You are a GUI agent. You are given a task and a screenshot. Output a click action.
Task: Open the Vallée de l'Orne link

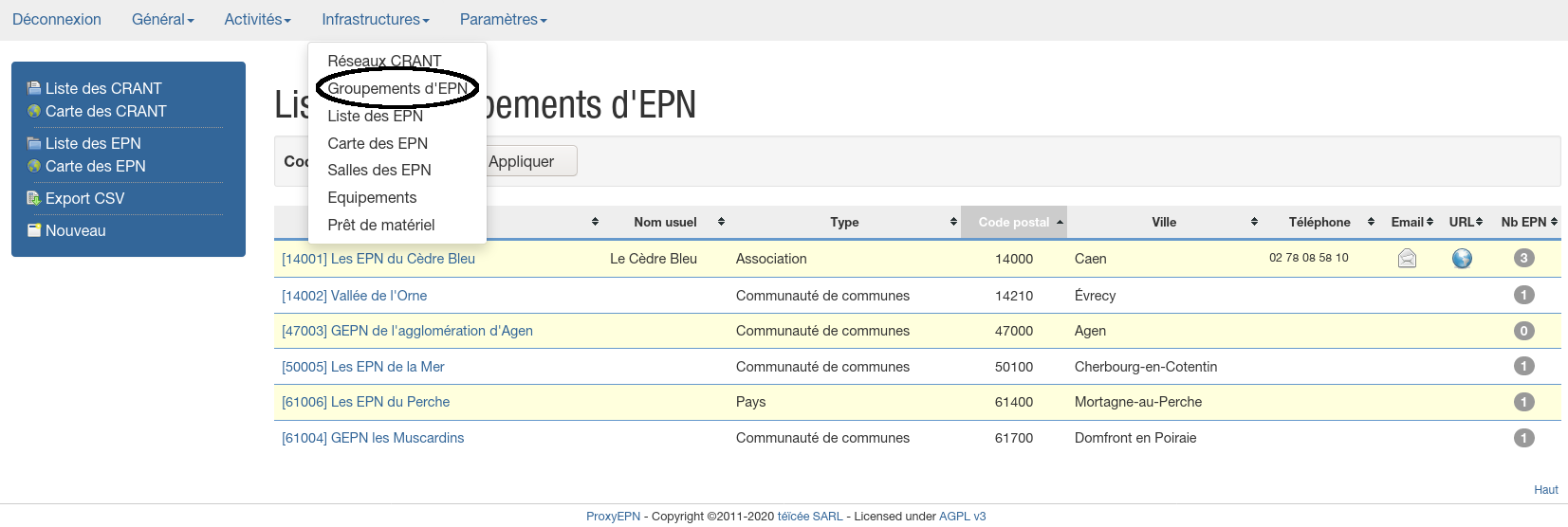354,296
